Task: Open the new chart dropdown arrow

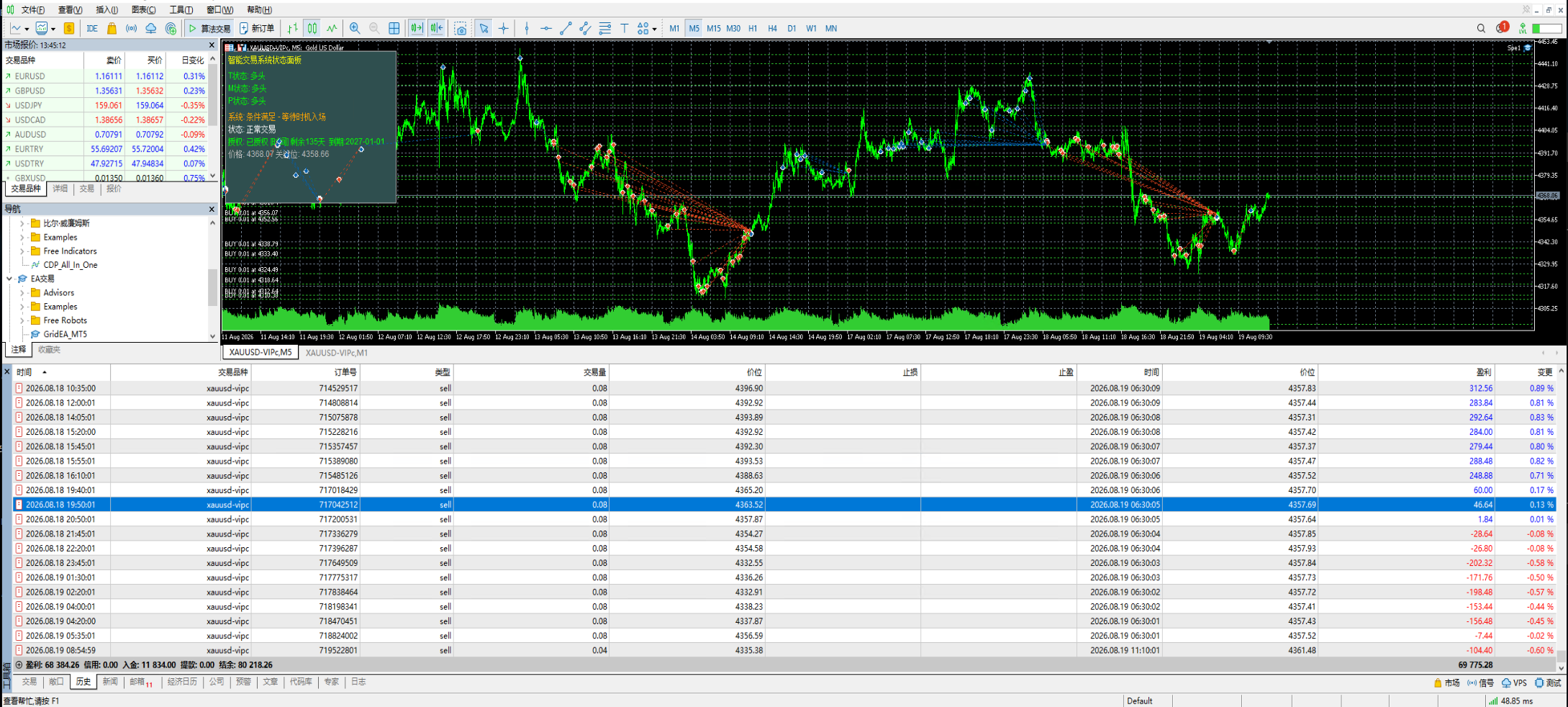Action: [x=27, y=30]
